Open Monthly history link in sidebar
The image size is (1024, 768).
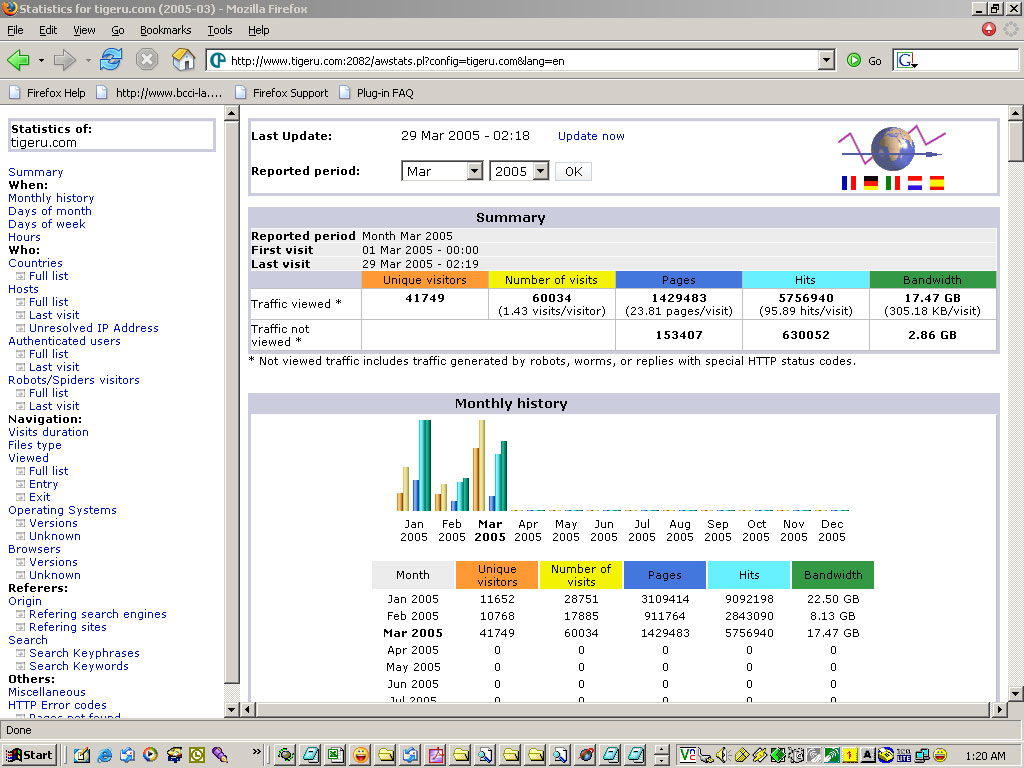(51, 198)
